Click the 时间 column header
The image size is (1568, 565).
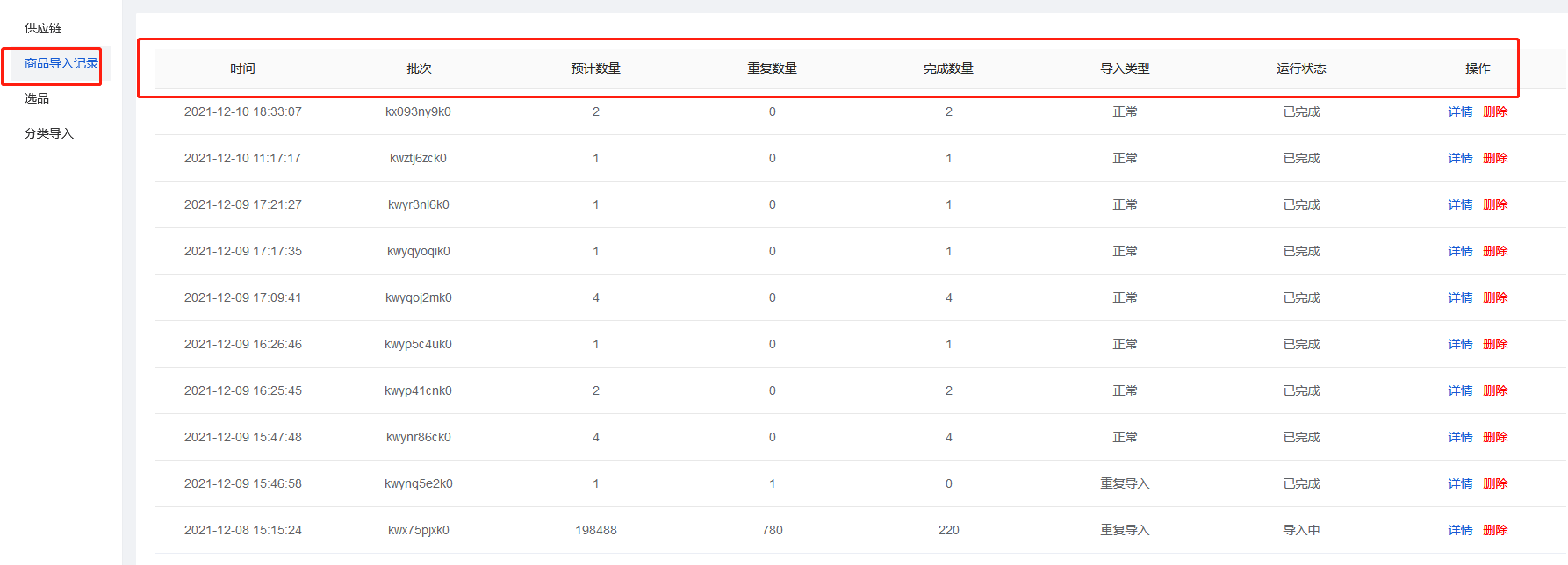point(242,68)
